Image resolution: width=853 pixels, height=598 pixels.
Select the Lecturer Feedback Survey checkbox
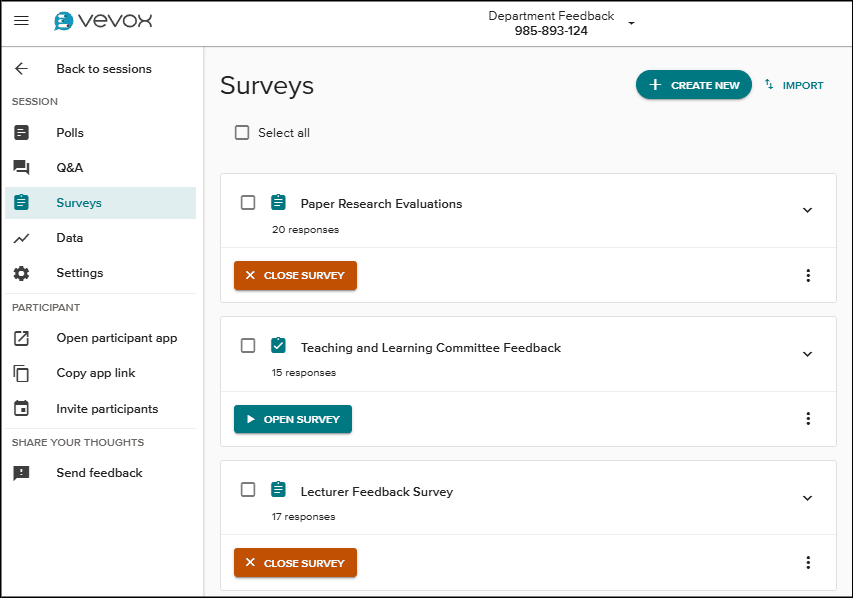pos(248,489)
